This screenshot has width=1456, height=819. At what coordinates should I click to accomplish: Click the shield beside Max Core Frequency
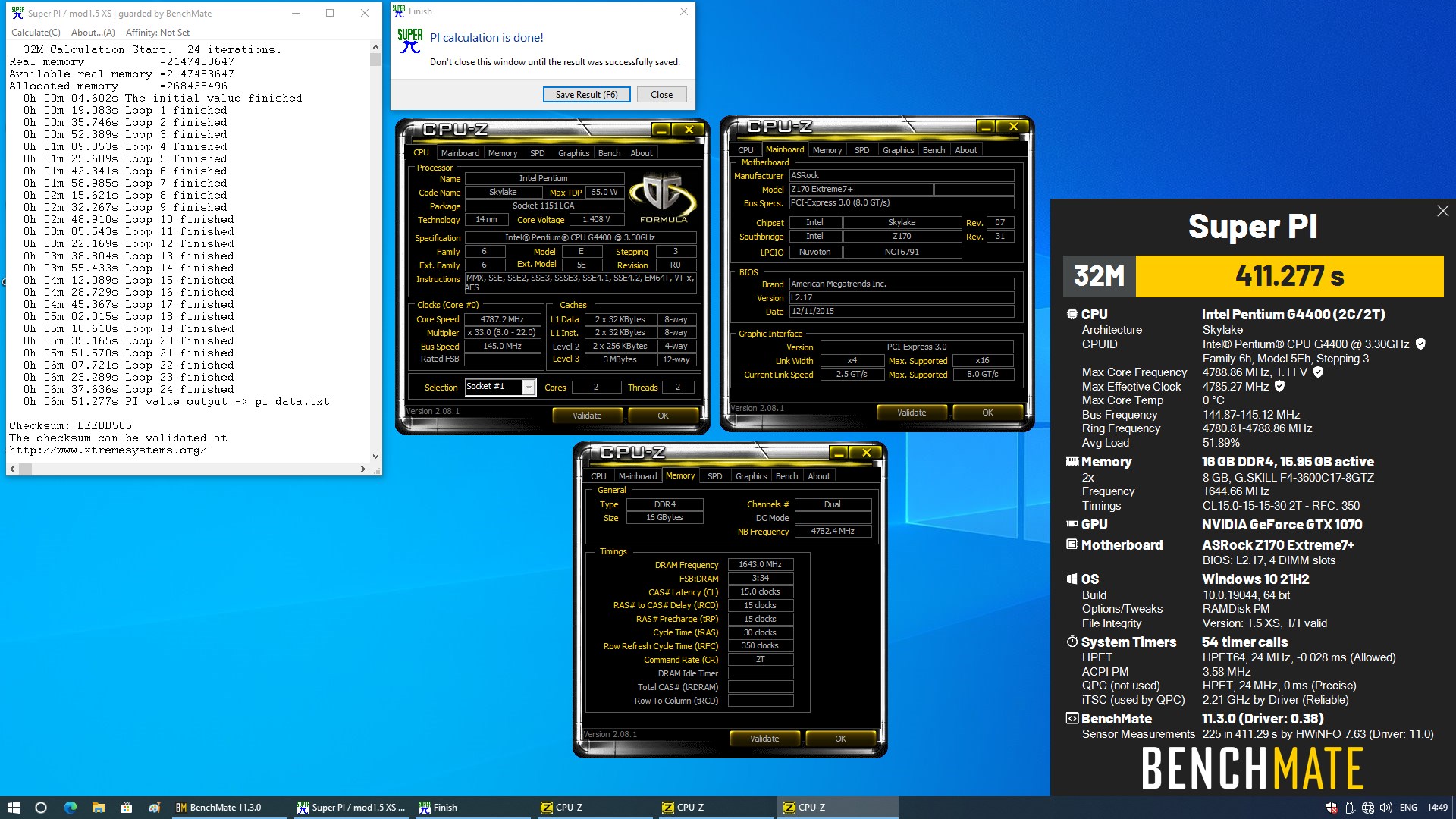pyautogui.click(x=1318, y=372)
